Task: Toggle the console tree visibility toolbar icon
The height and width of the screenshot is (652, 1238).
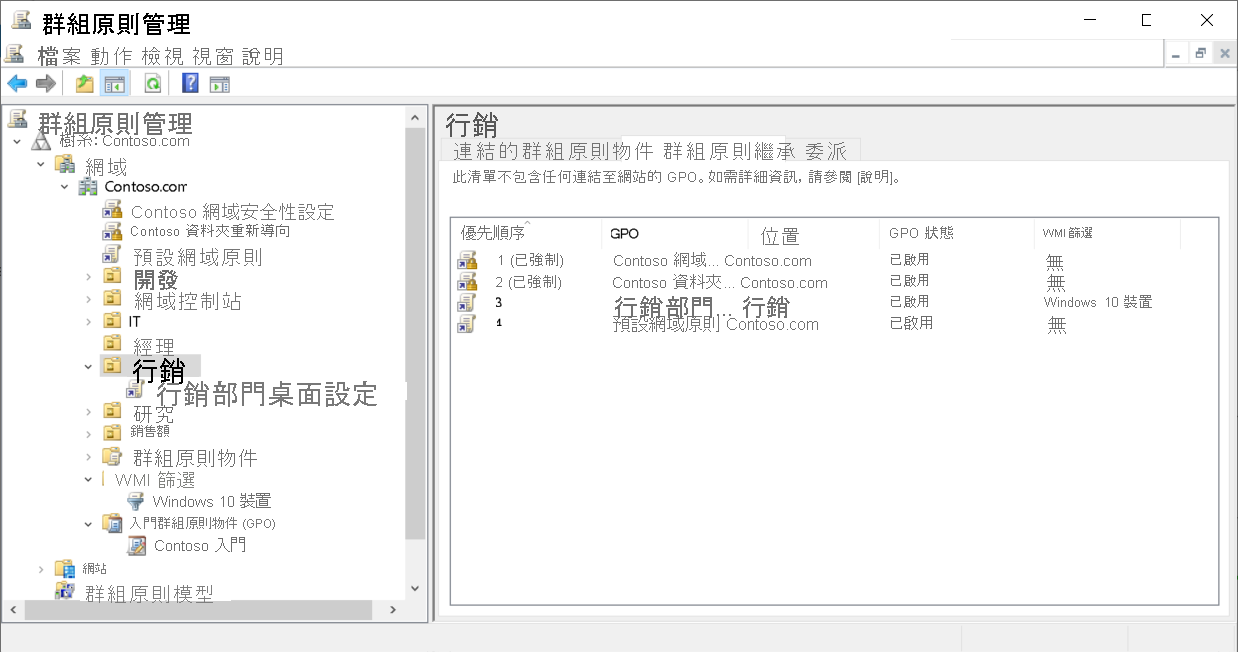Action: click(x=117, y=83)
